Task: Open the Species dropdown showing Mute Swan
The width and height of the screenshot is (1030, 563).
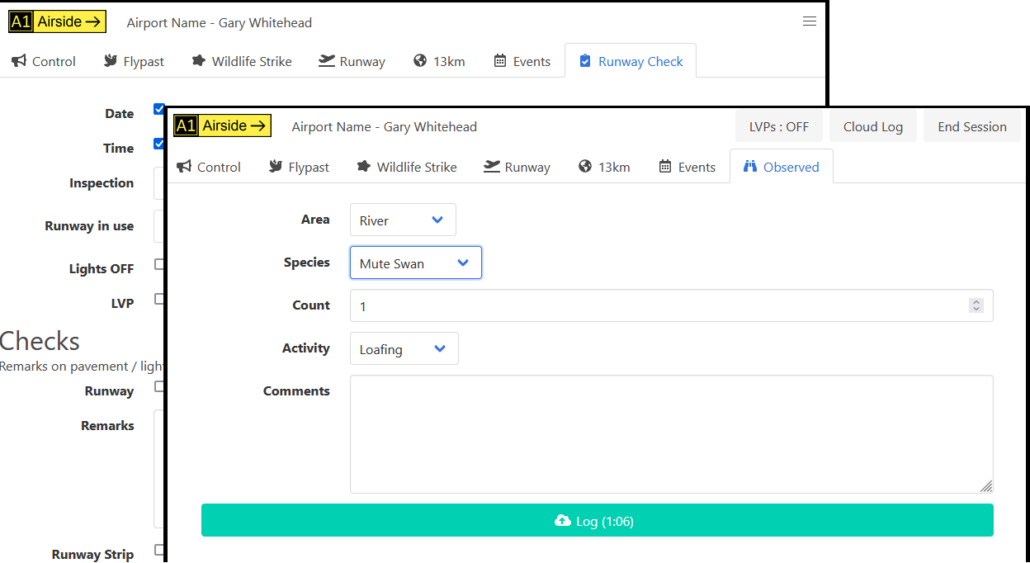Action: [x=415, y=263]
